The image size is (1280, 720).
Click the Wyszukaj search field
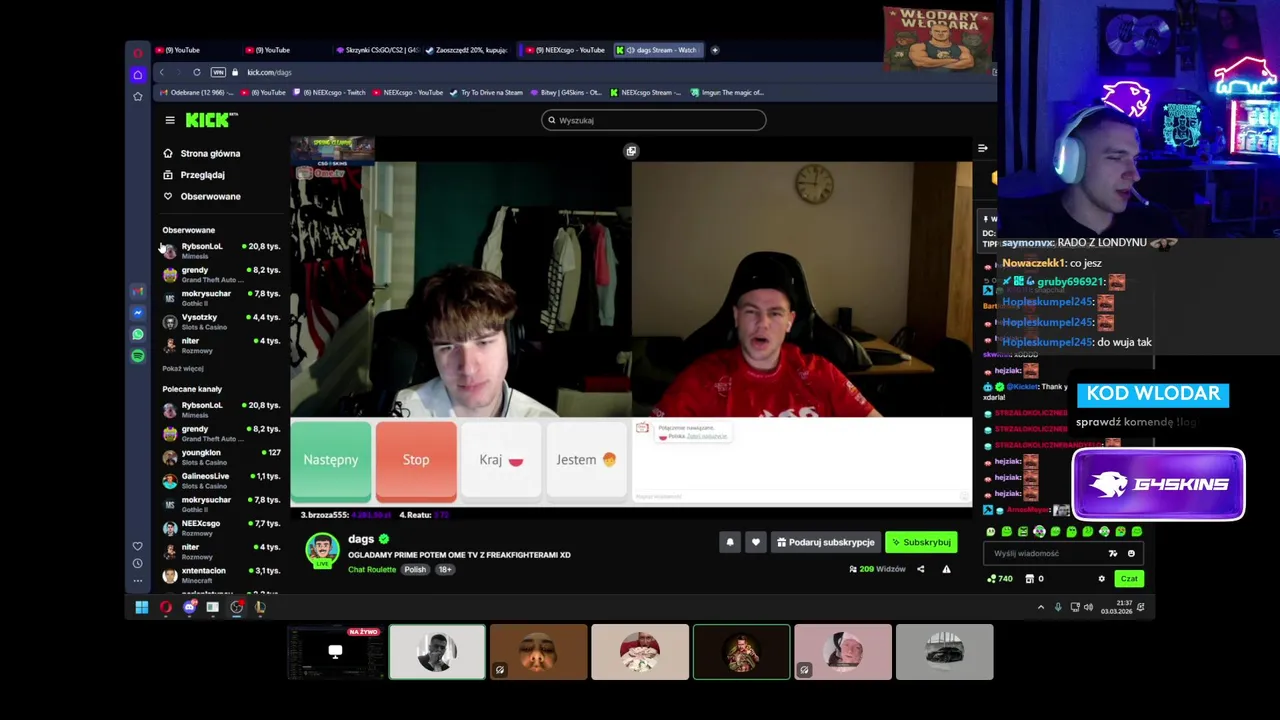point(654,120)
